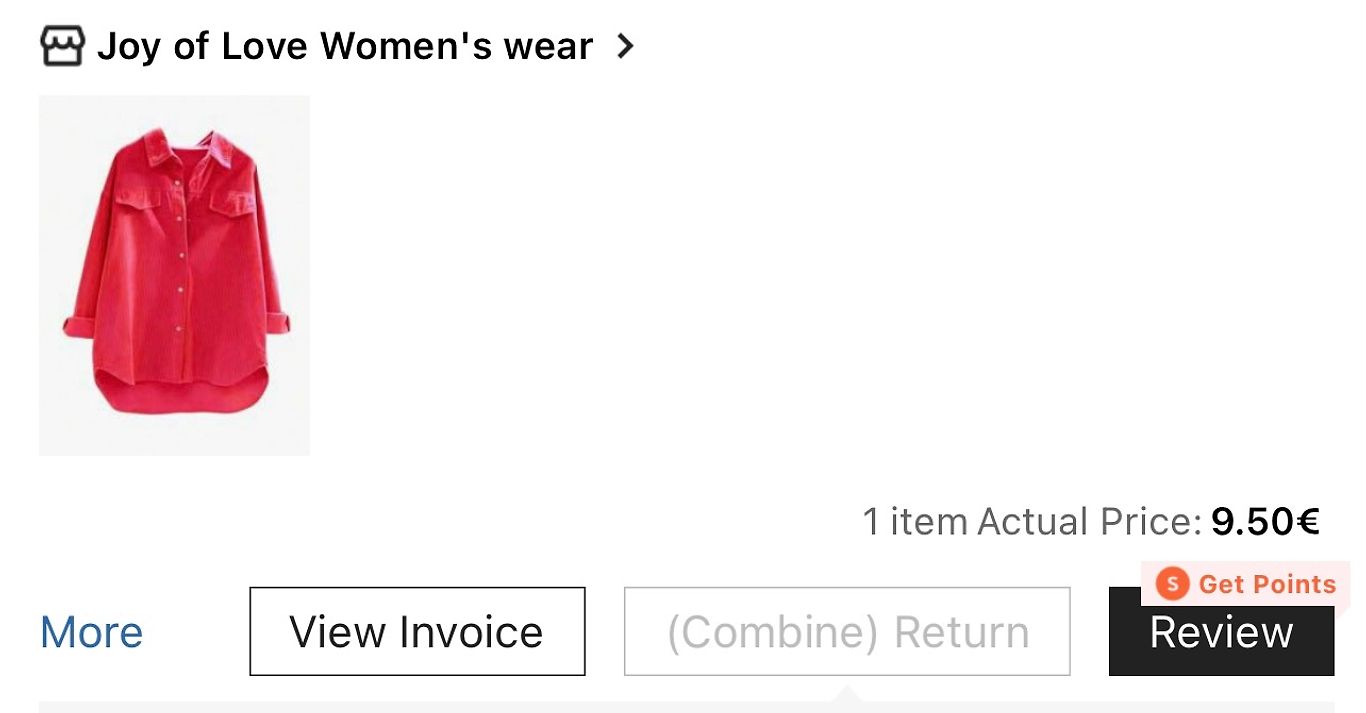
Task: Click the 9.50€ actual price amount
Action: click(x=1266, y=521)
